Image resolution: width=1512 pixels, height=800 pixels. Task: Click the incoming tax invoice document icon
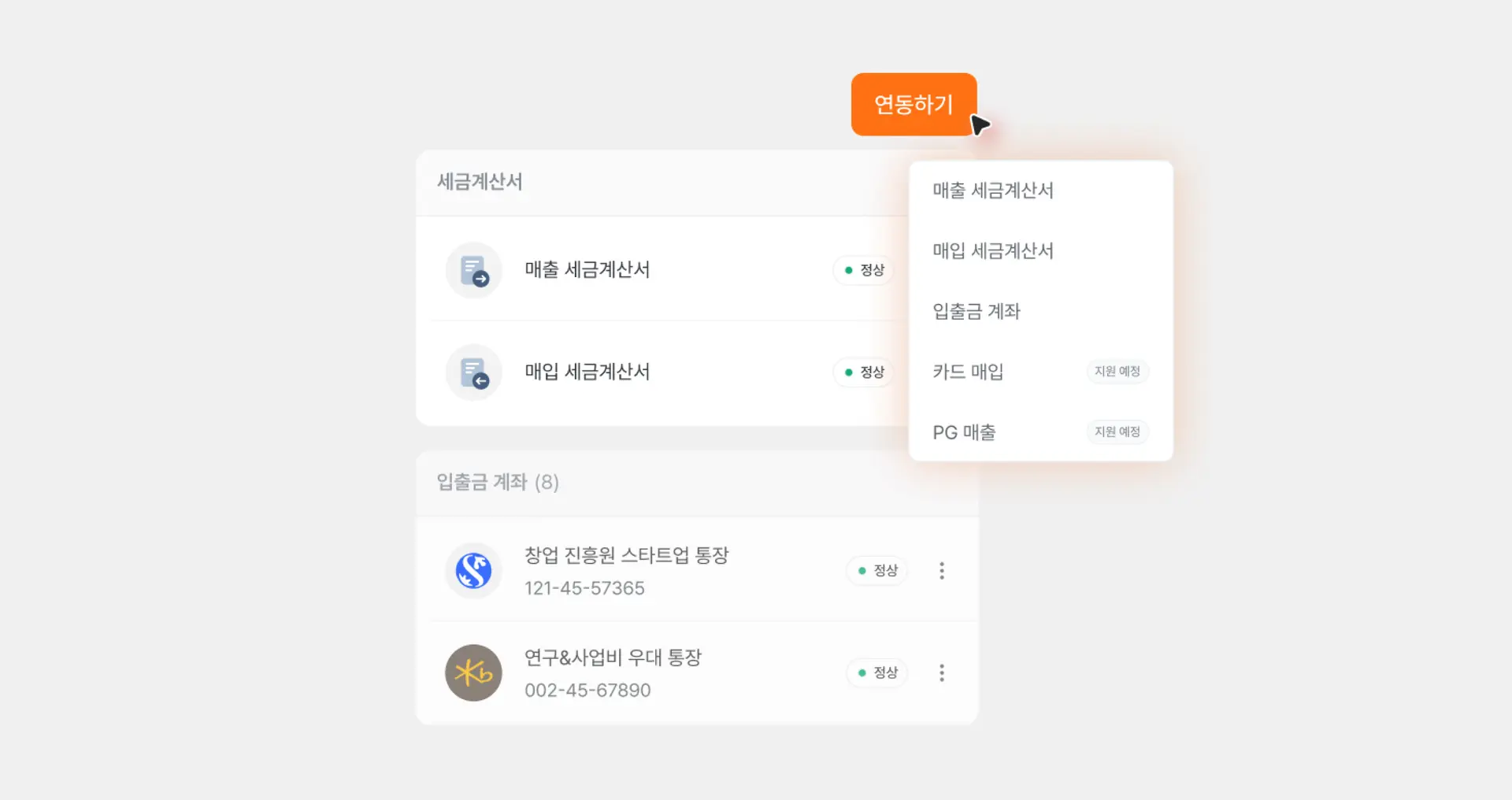473,372
